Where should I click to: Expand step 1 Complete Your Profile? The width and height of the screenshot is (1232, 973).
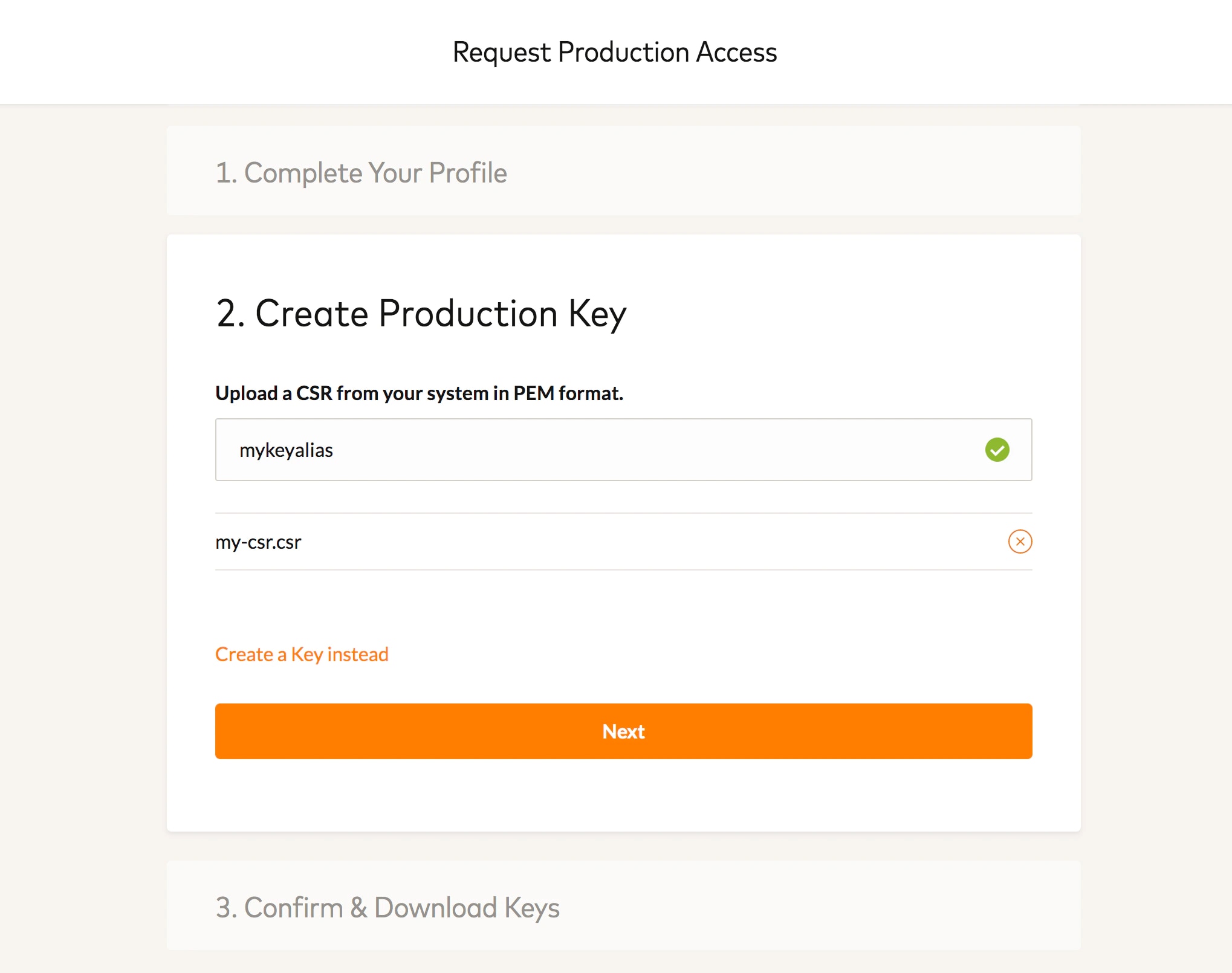pyautogui.click(x=361, y=173)
